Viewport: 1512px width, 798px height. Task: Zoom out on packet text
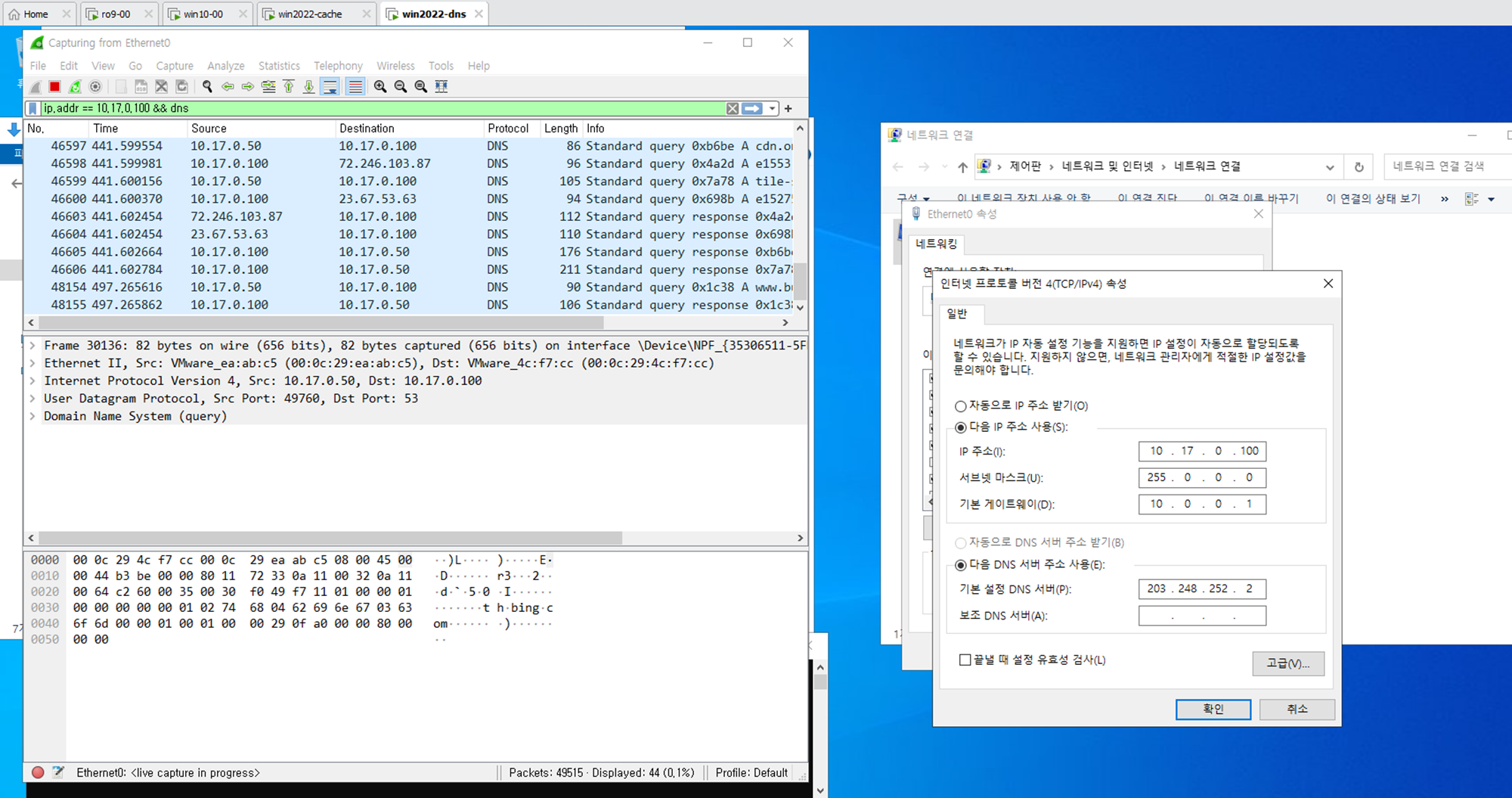pos(401,87)
